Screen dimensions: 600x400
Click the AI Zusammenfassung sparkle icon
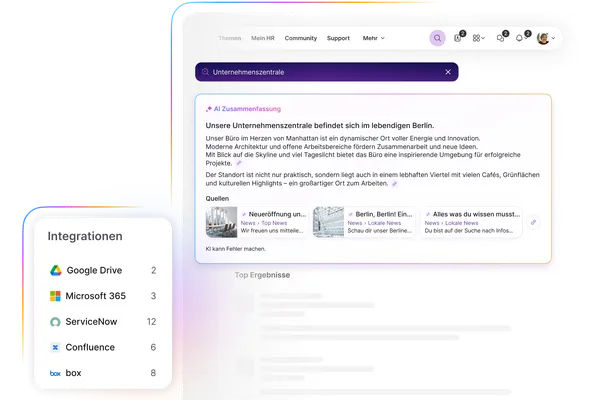click(x=209, y=109)
